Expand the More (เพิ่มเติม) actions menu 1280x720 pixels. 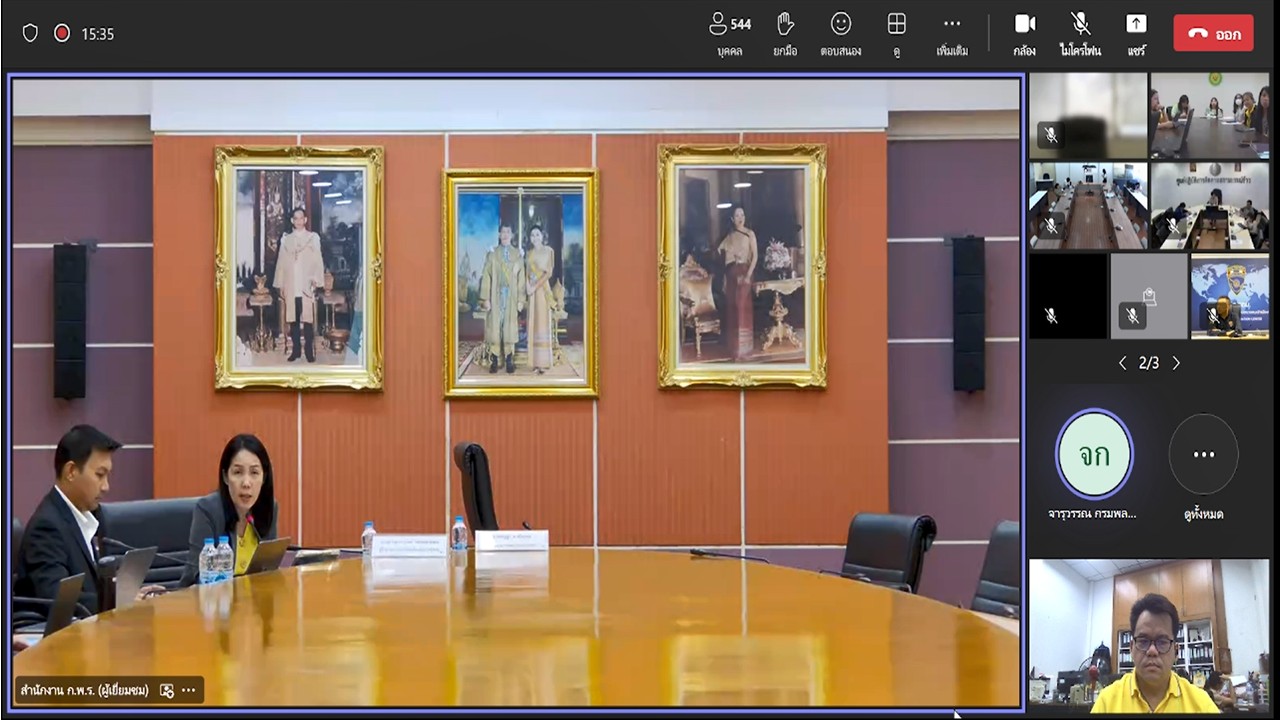point(952,33)
